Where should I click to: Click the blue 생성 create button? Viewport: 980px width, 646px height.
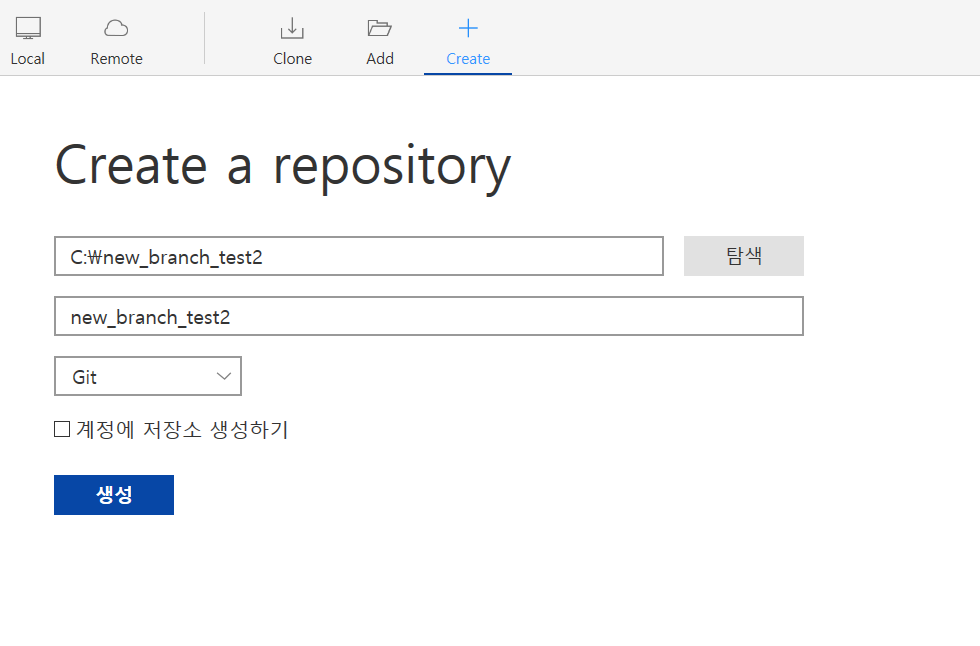pyautogui.click(x=114, y=495)
